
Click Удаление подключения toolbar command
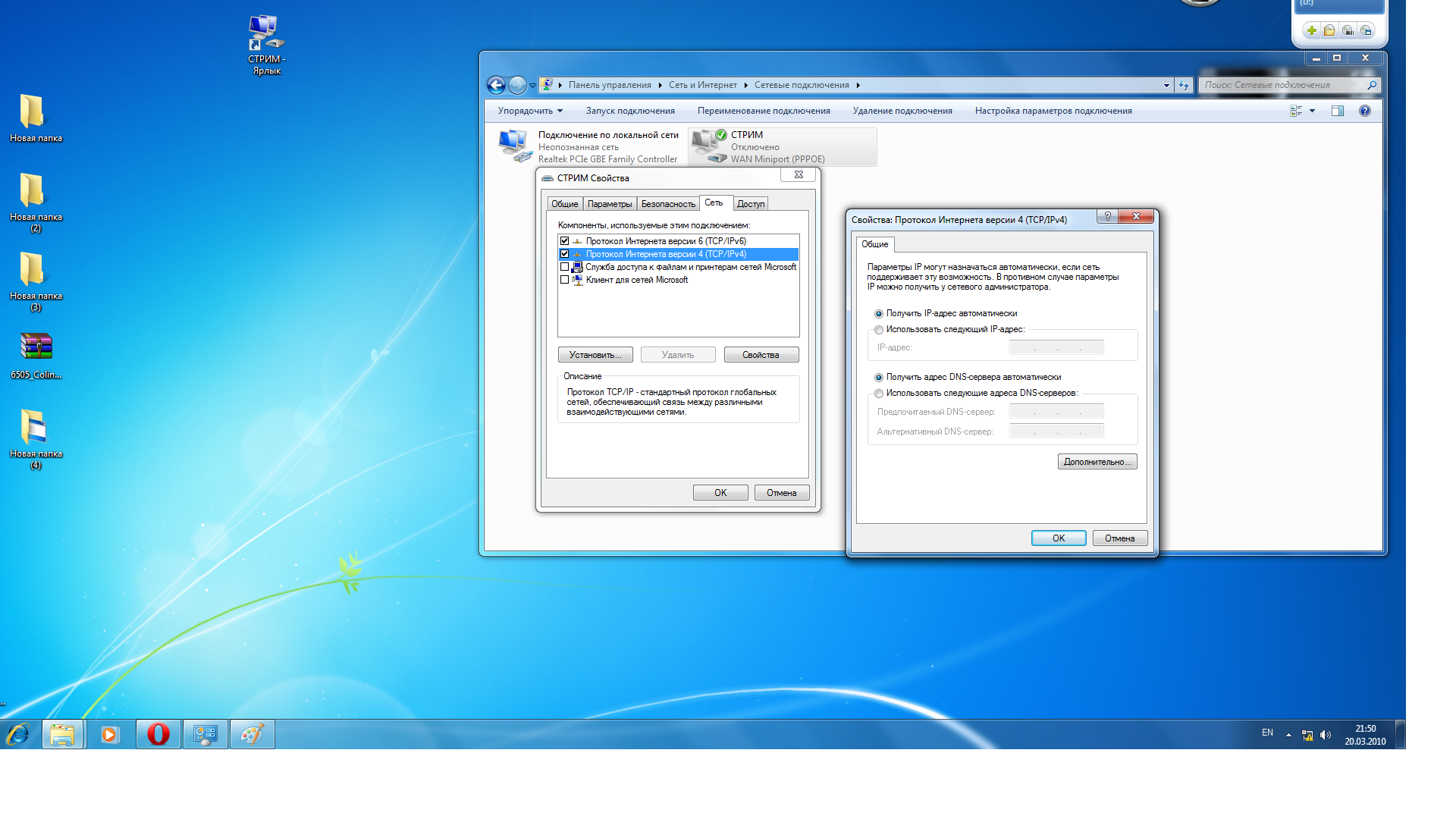pyautogui.click(x=902, y=111)
